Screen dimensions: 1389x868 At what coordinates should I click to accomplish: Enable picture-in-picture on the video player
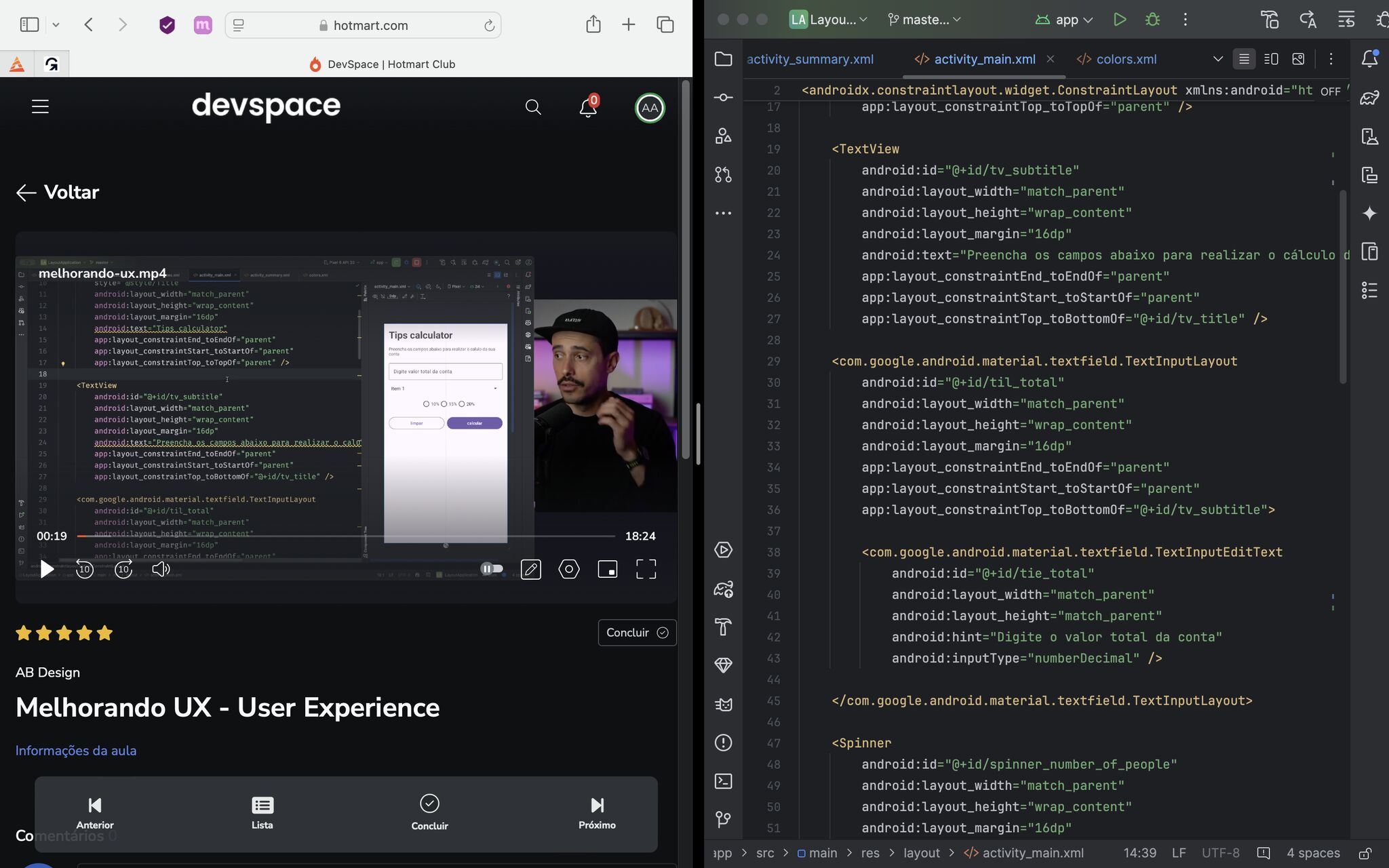point(607,569)
